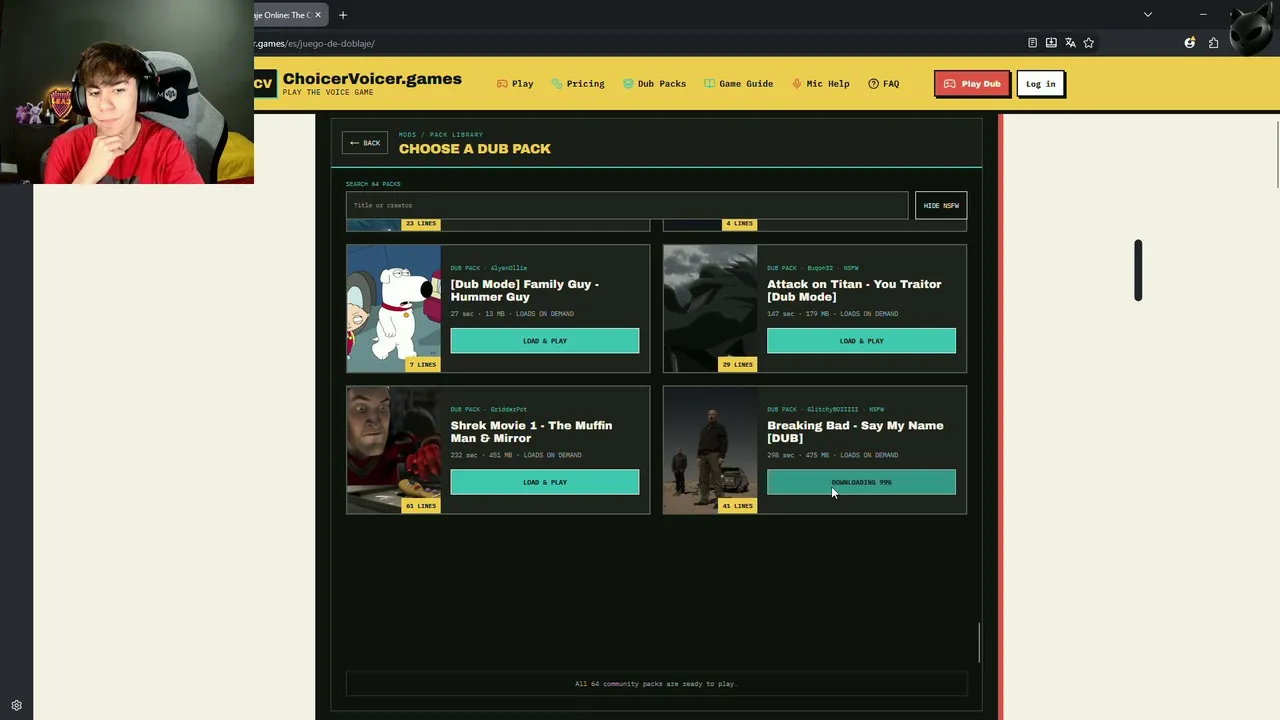The width and height of the screenshot is (1280, 720).
Task: Open the settings gear icon at bottom left
Action: [x=16, y=705]
